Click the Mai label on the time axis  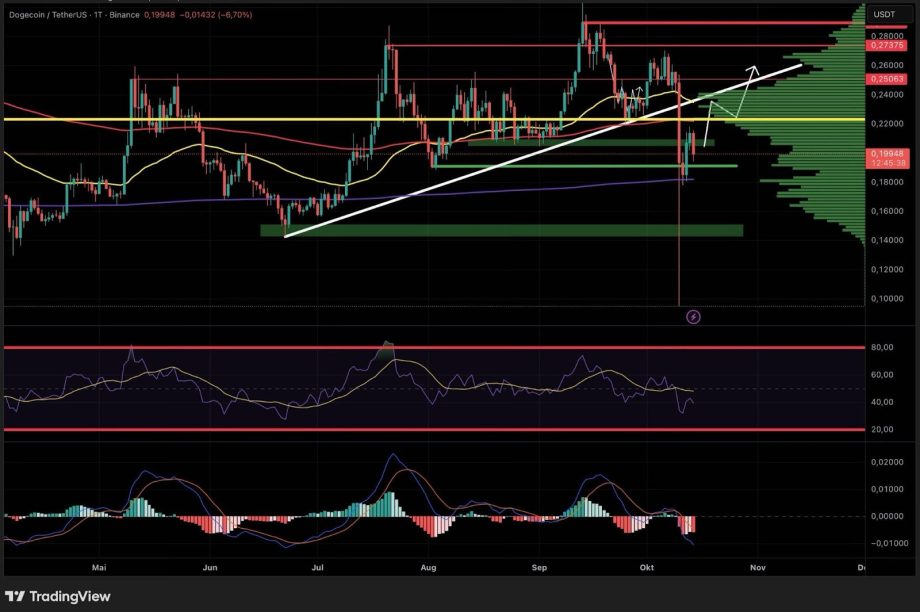[x=99, y=567]
